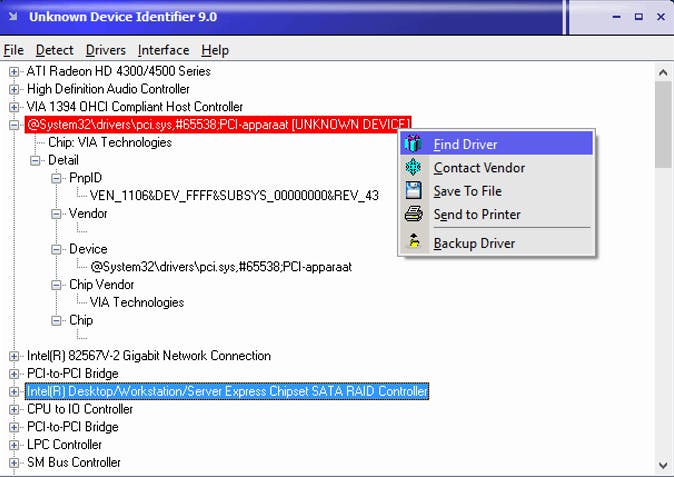Viewport: 674px width, 477px height.
Task: Collapse the Vendor node
Action: point(56,214)
